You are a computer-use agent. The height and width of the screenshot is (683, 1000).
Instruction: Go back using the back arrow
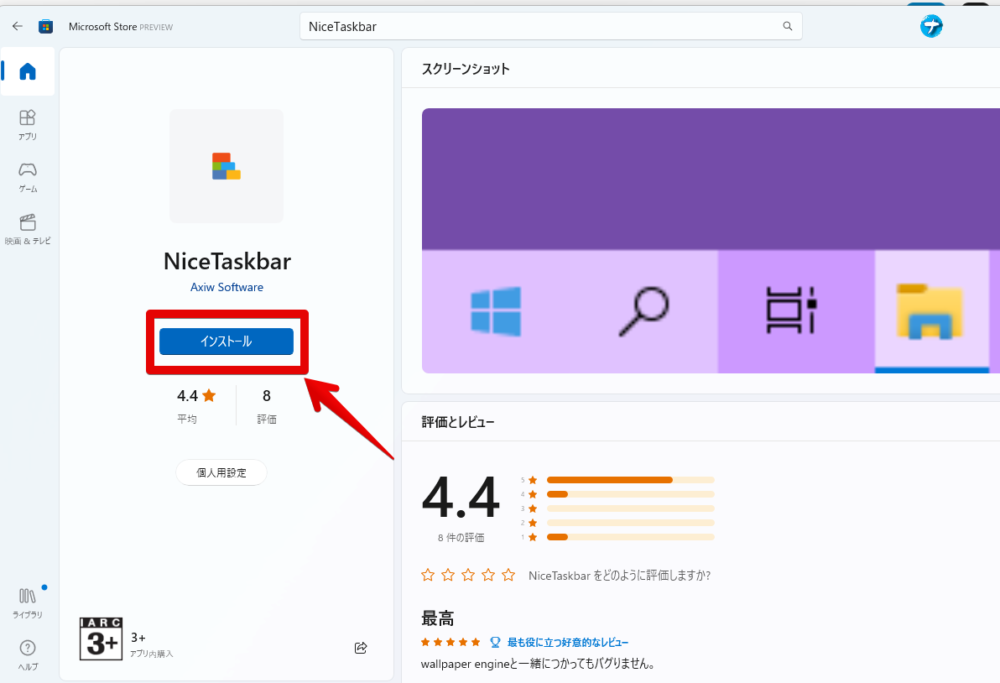(x=16, y=26)
